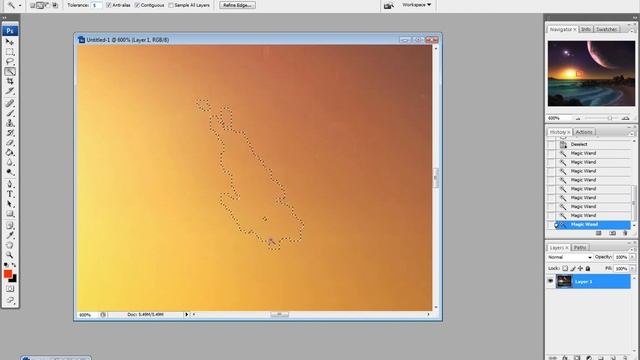The width and height of the screenshot is (640, 360).
Task: Select the Notes tool
Action: coord(10,226)
